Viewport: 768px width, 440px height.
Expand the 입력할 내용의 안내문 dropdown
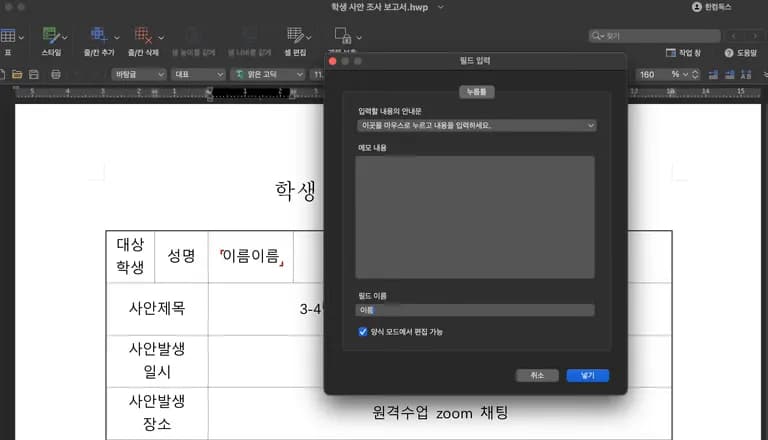tap(476, 126)
